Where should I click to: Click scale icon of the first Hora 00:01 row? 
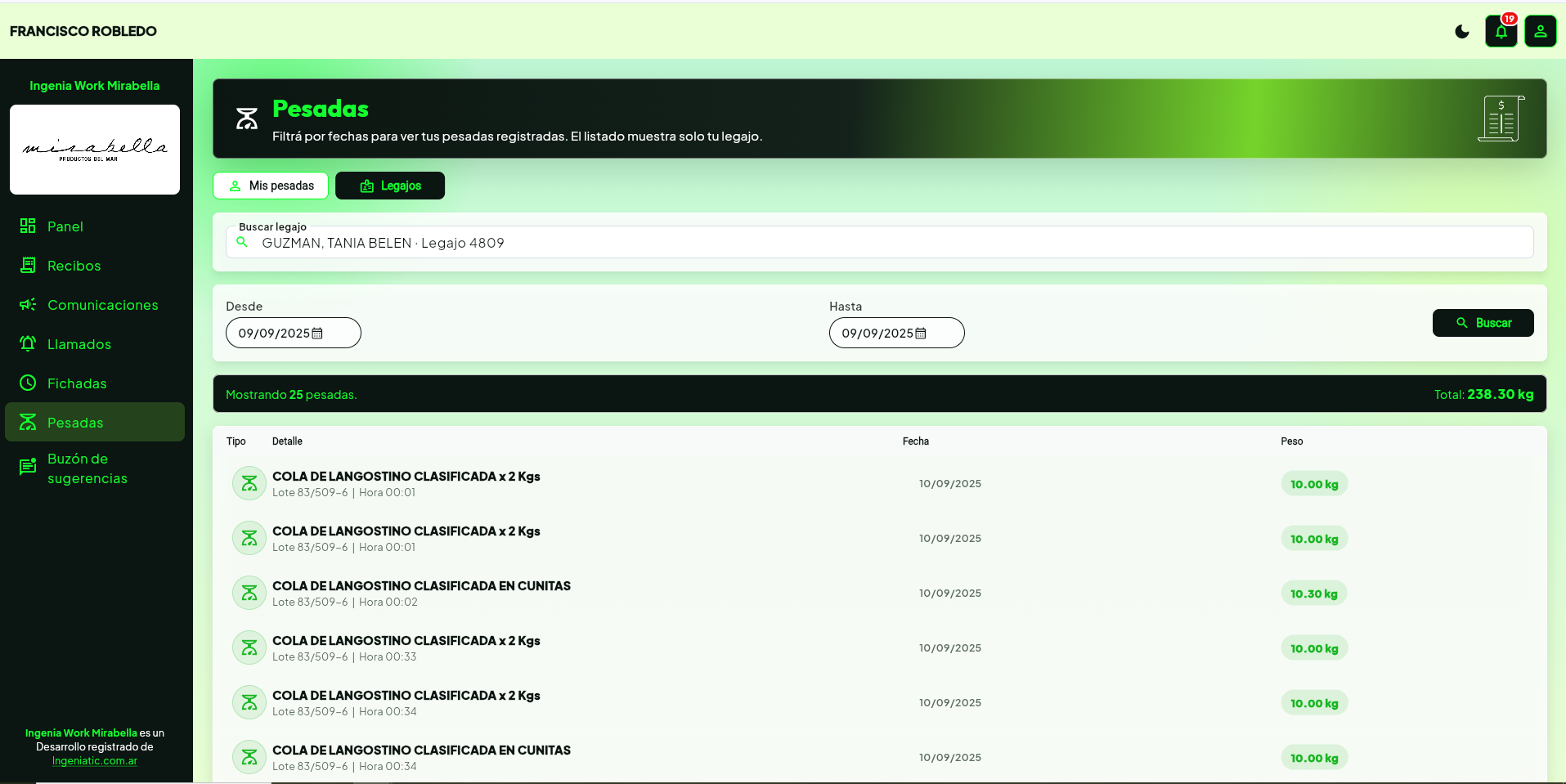(249, 483)
